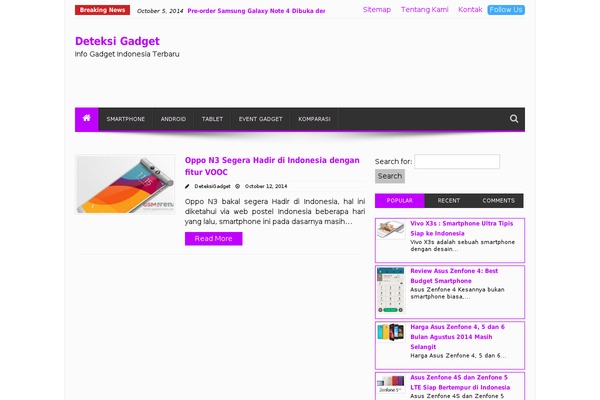Open Harga Asus Zenfone 4, 5 dan 6 link
The width and height of the screenshot is (600, 400).
(458, 337)
